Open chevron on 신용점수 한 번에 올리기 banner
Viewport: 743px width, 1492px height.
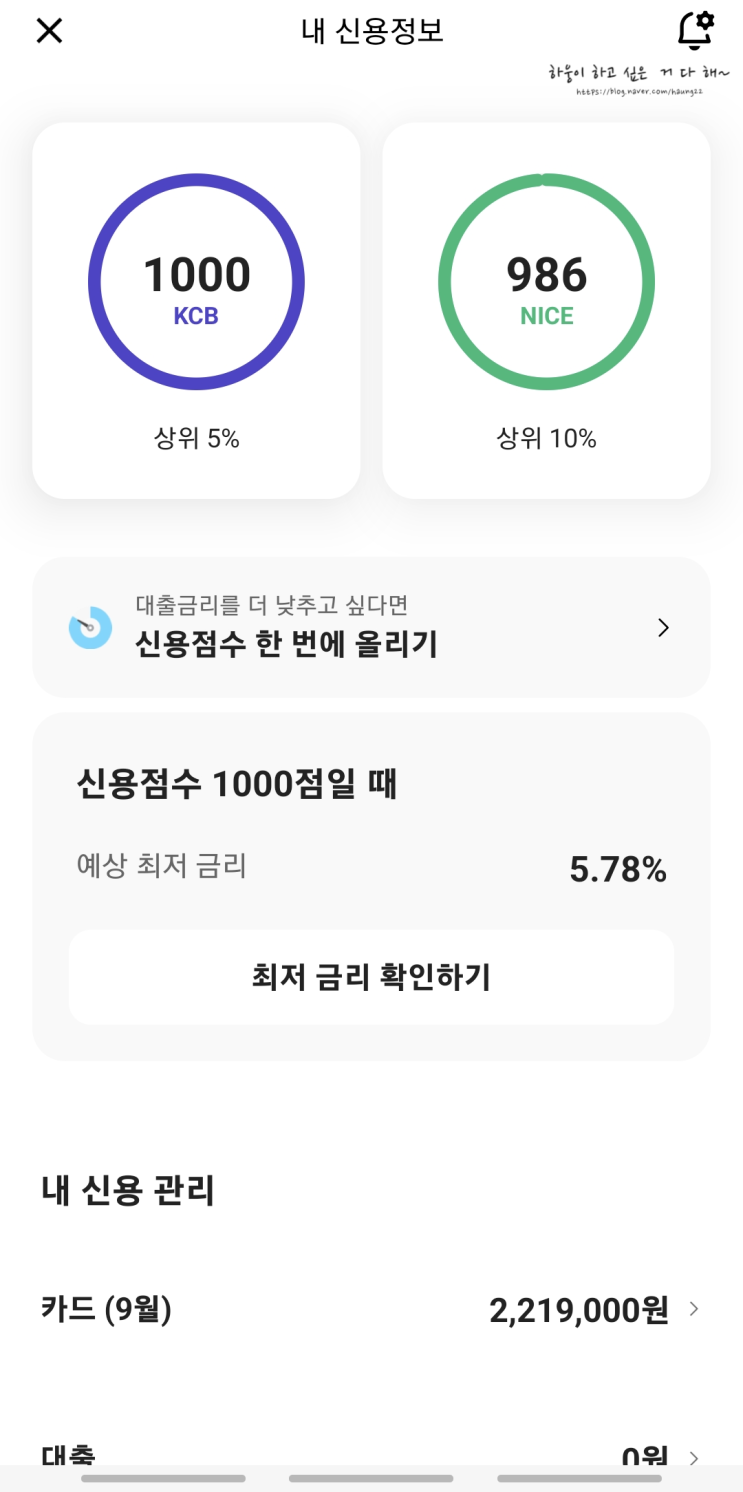pos(663,627)
